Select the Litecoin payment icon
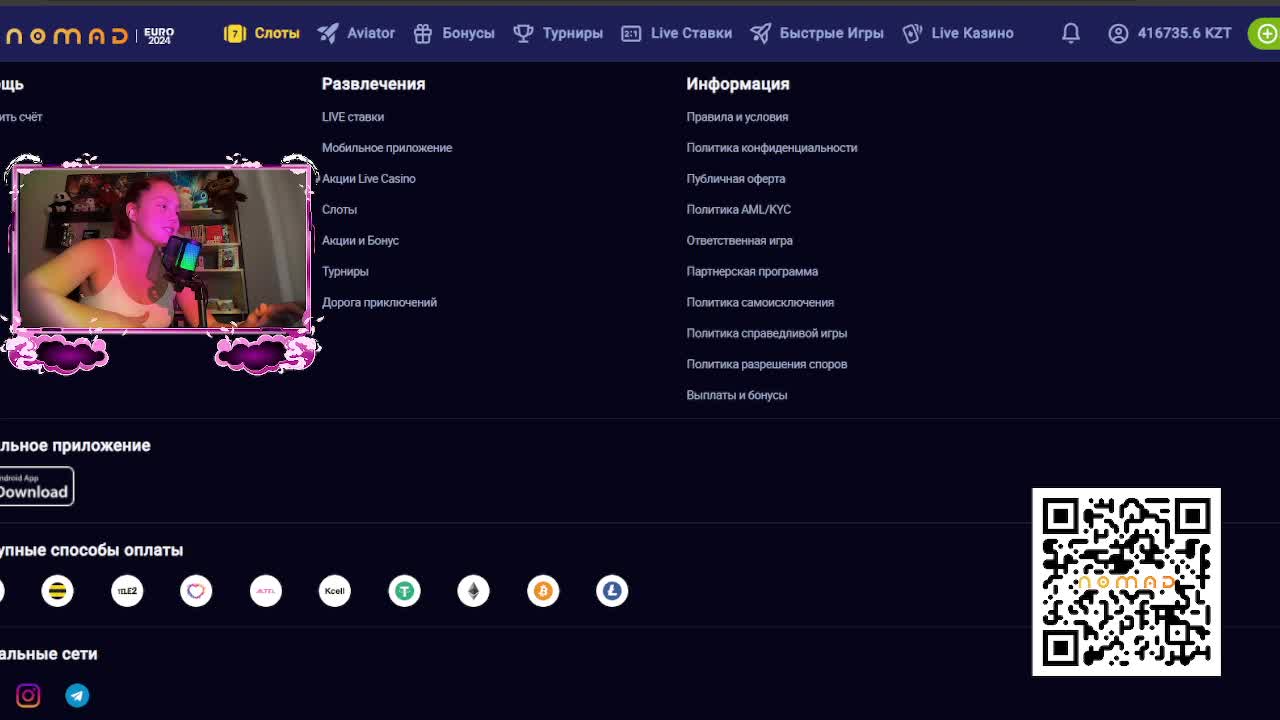Viewport: 1280px width, 720px height. click(x=612, y=591)
